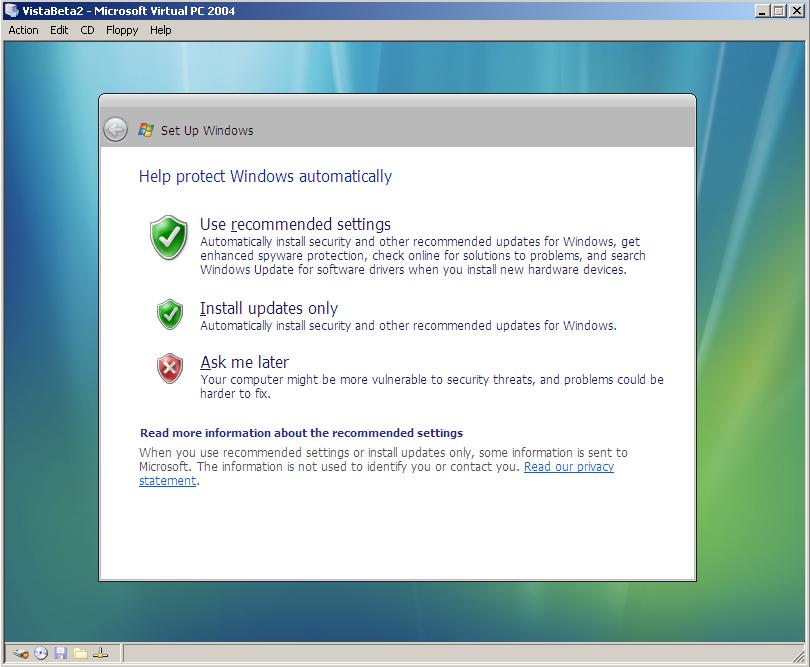Click the Windows flag logo in the header
Screen dimensions: 810x667
click(x=146, y=130)
